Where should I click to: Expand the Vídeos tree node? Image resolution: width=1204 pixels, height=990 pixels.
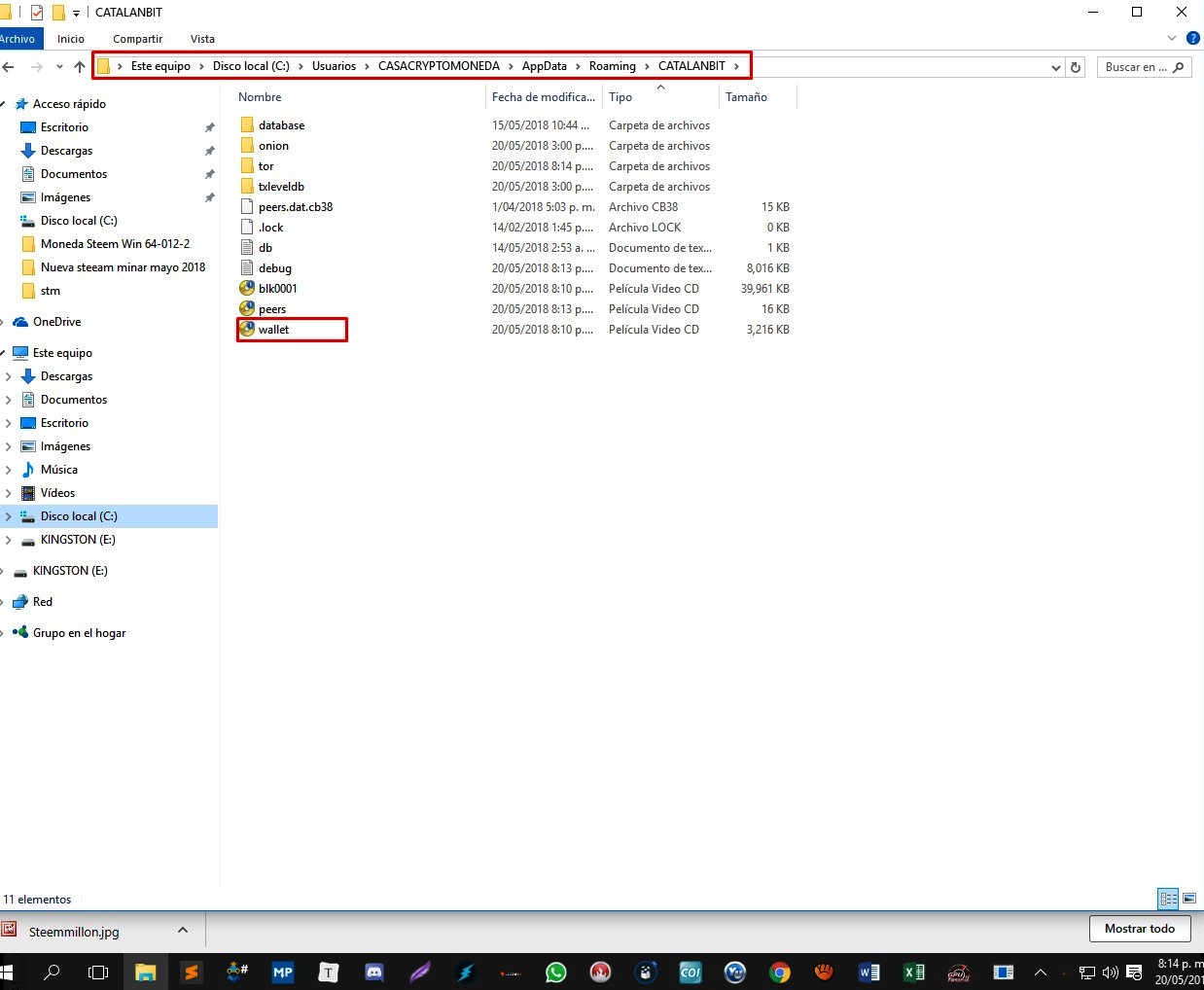pos(9,493)
